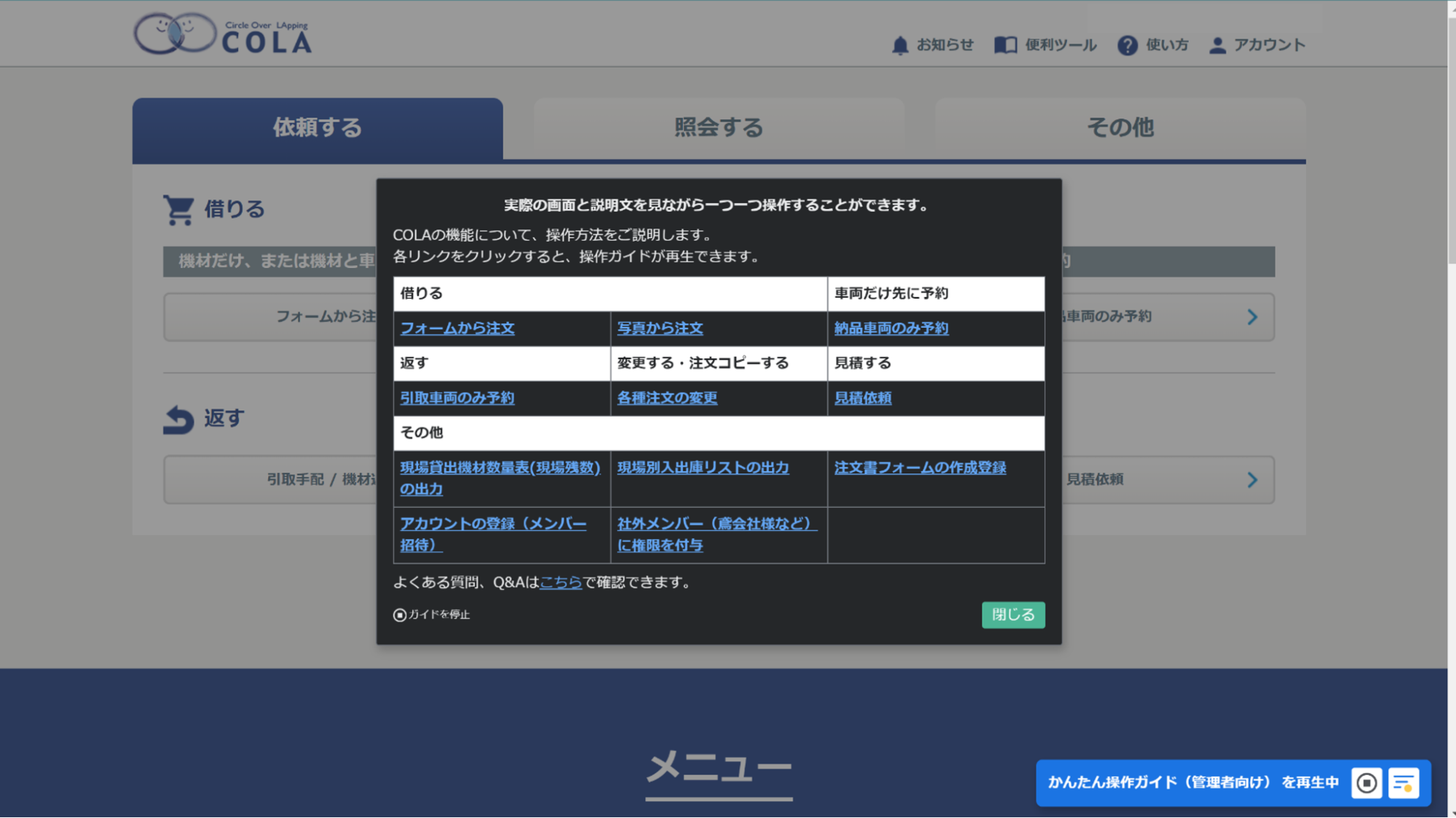Screen dimensions: 1456x818
Task: Open the 写真から注文 guide link
Action: coord(659,329)
